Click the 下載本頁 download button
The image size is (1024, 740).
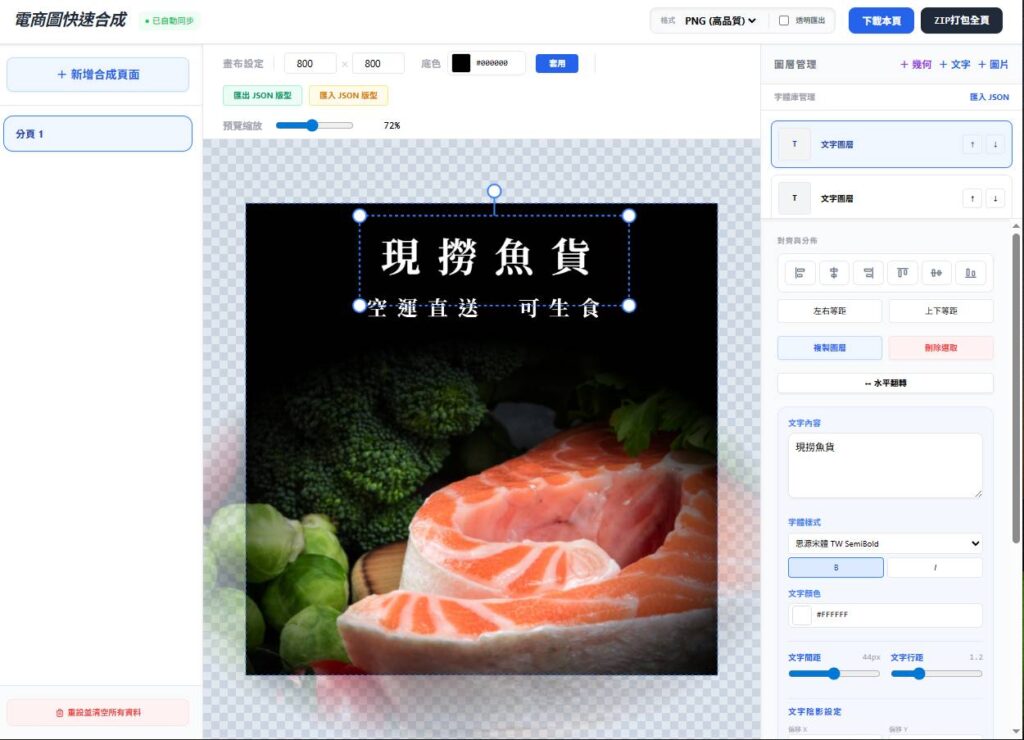[881, 21]
